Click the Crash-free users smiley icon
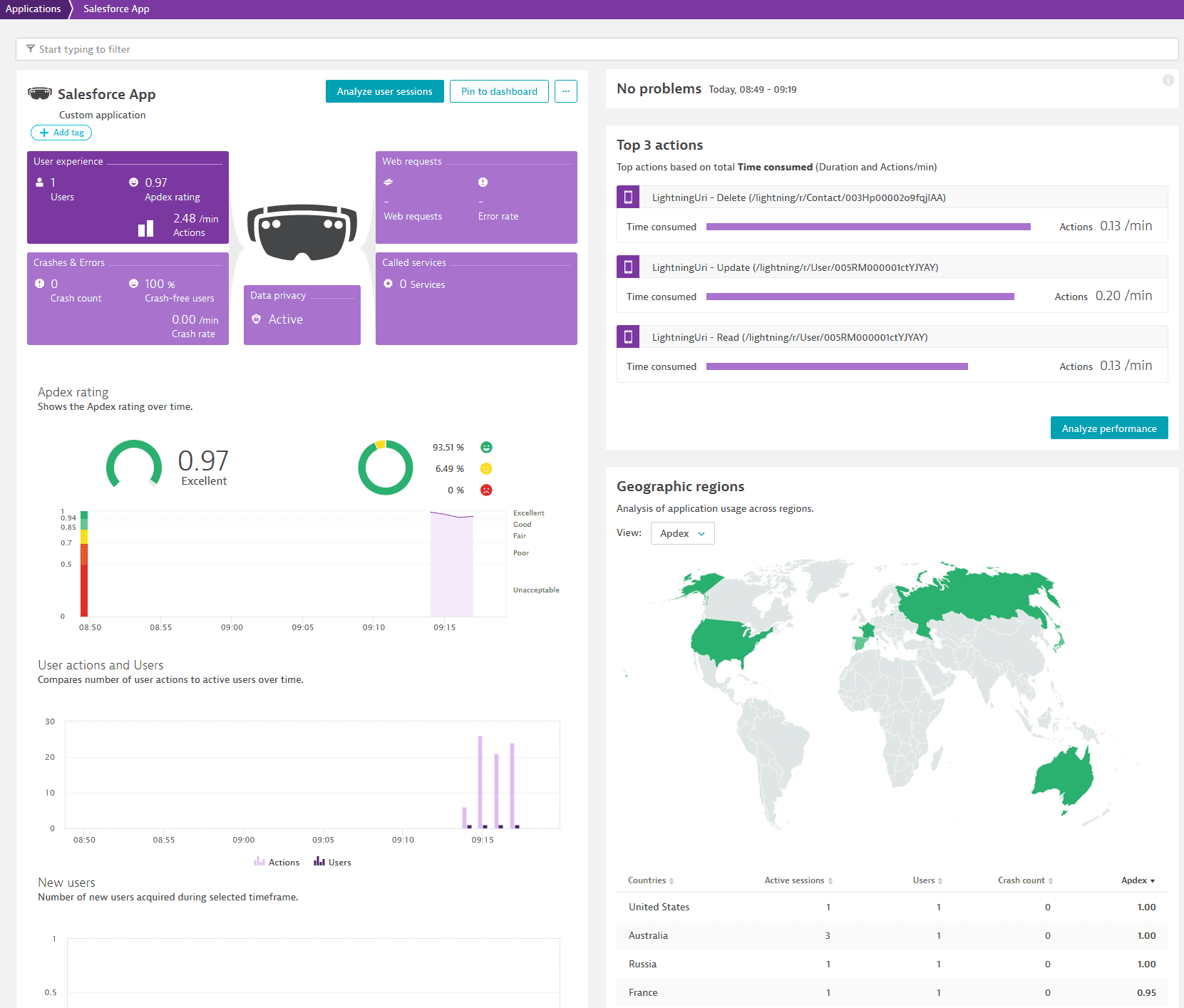 [133, 284]
